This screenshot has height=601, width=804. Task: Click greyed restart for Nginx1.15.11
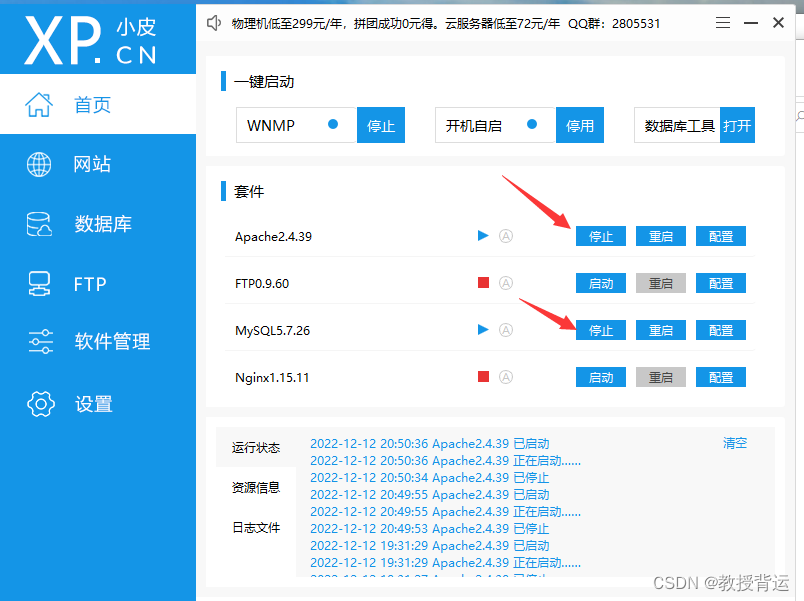click(661, 377)
